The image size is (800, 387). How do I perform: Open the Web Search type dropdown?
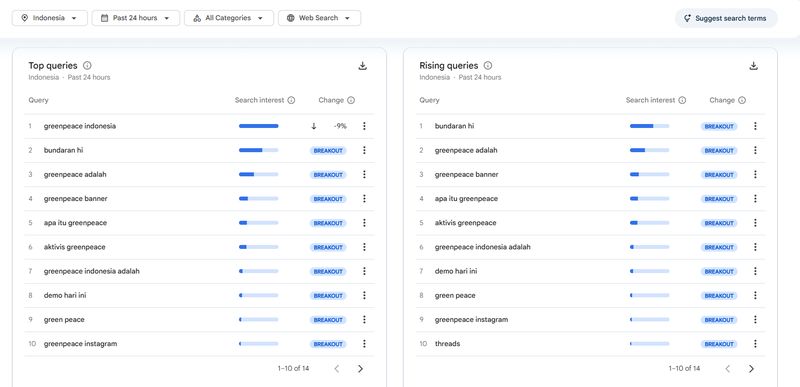pos(319,18)
